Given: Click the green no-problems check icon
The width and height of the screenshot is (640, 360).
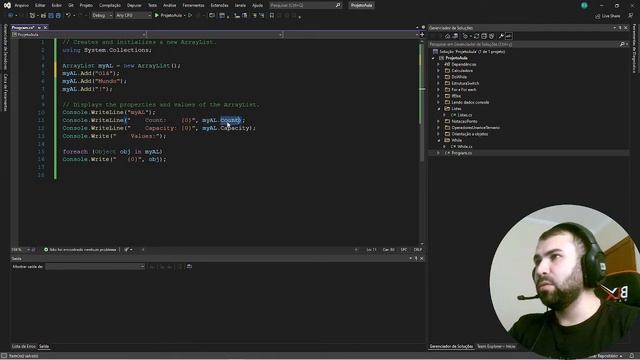Looking at the screenshot, I should pyautogui.click(x=46, y=249).
